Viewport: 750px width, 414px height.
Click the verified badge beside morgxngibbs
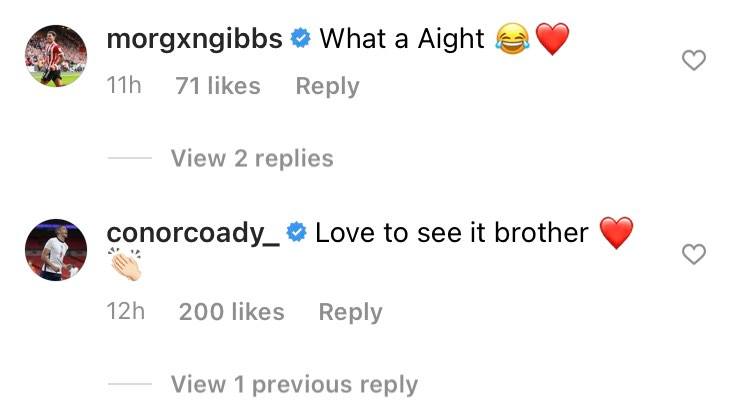(x=301, y=38)
